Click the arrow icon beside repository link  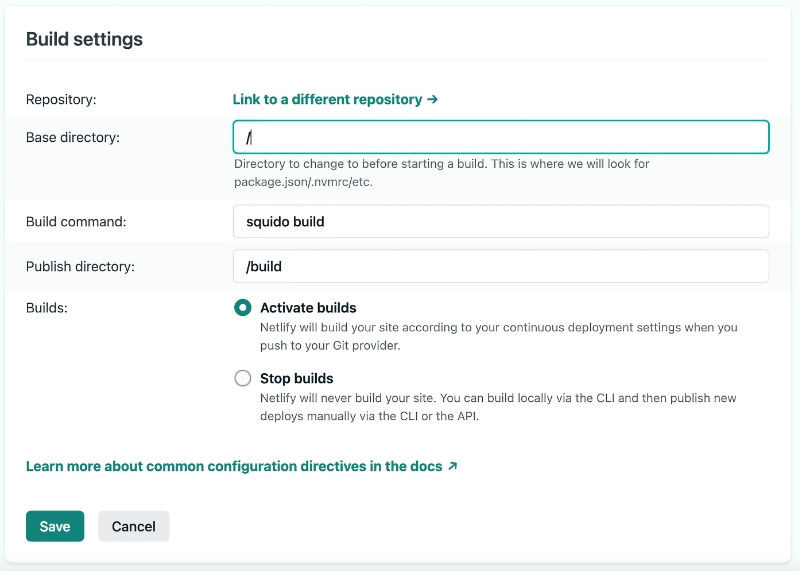(x=433, y=100)
